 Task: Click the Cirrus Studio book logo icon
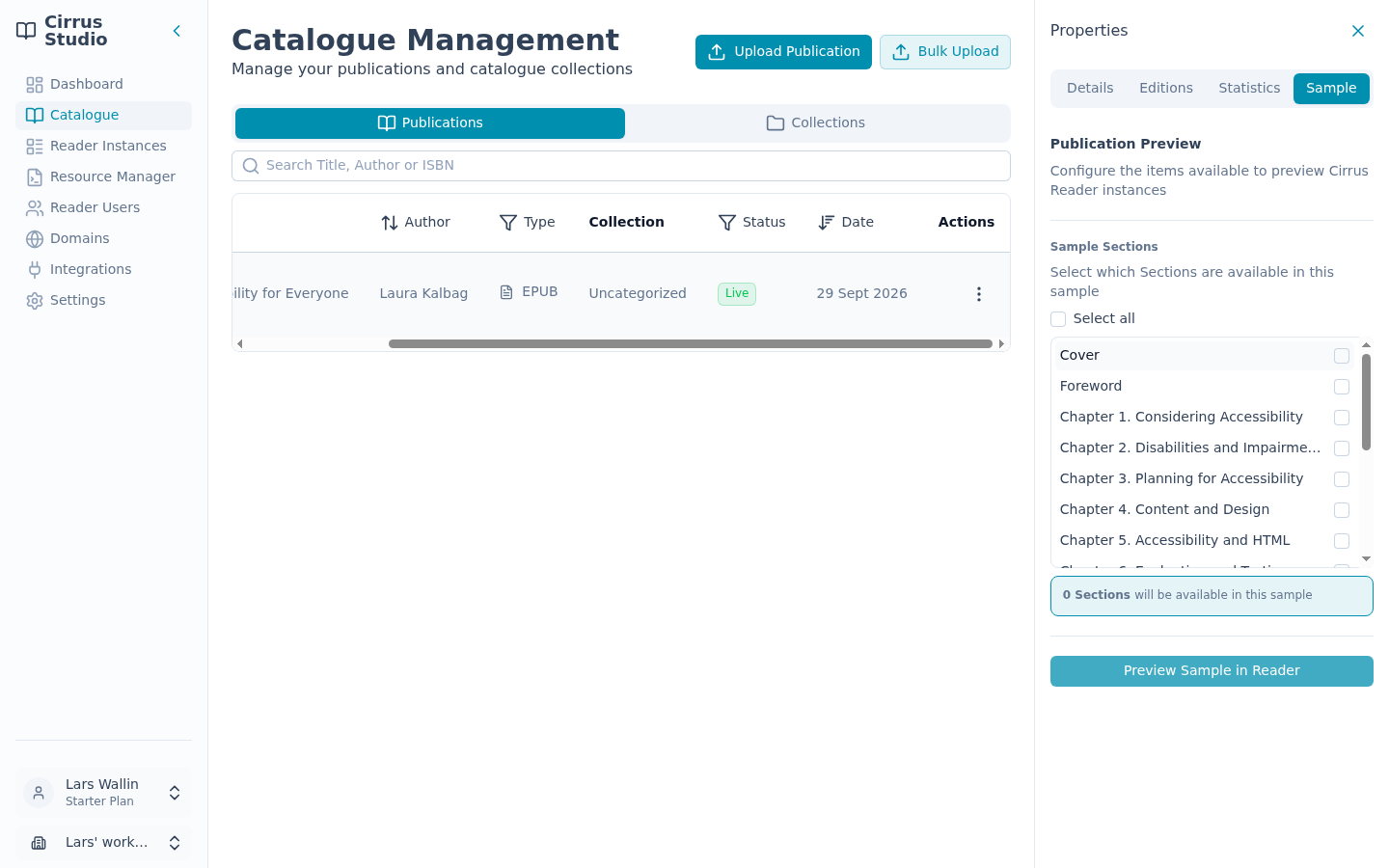click(x=26, y=31)
